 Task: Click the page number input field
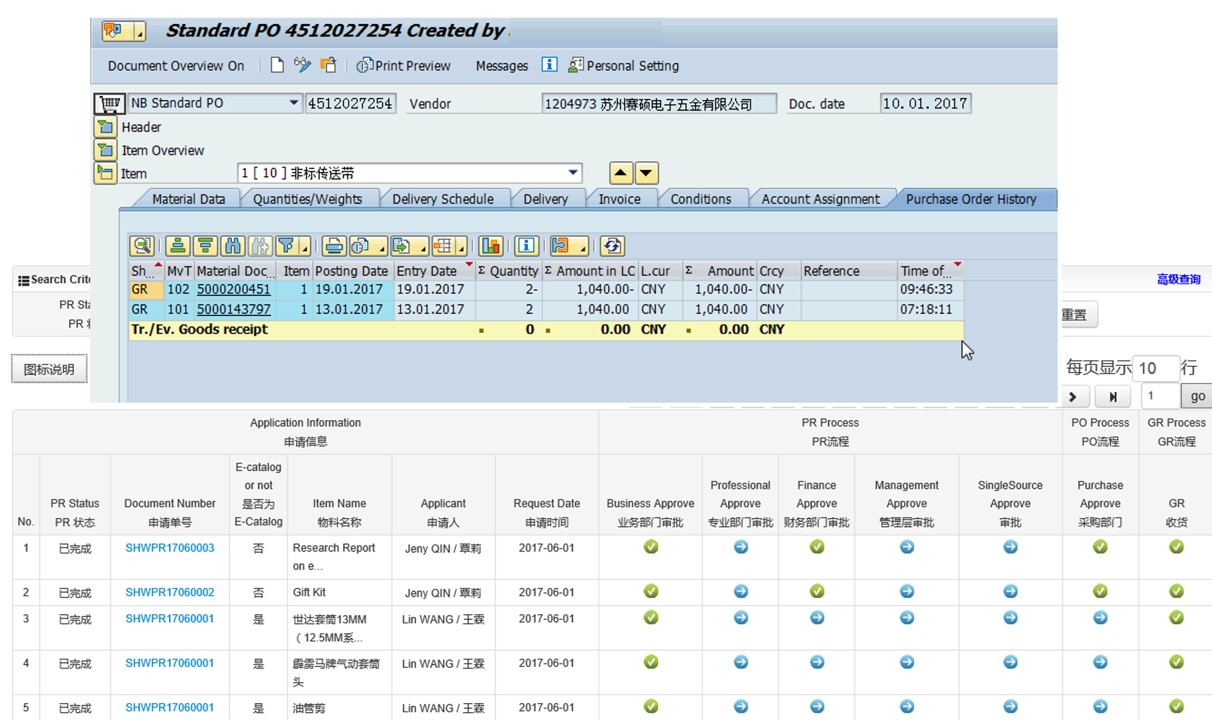point(1161,397)
